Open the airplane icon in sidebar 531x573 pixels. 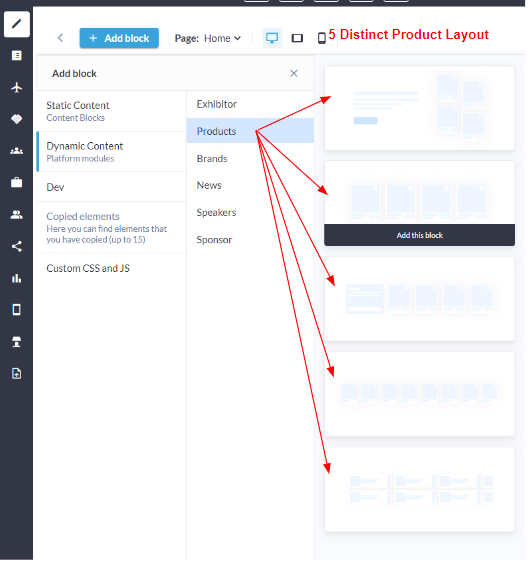point(16,88)
